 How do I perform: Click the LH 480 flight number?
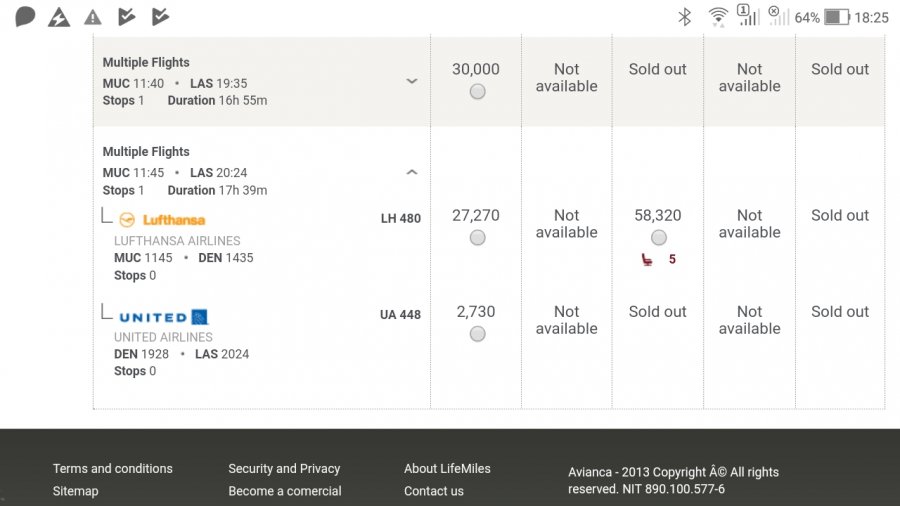click(x=400, y=218)
